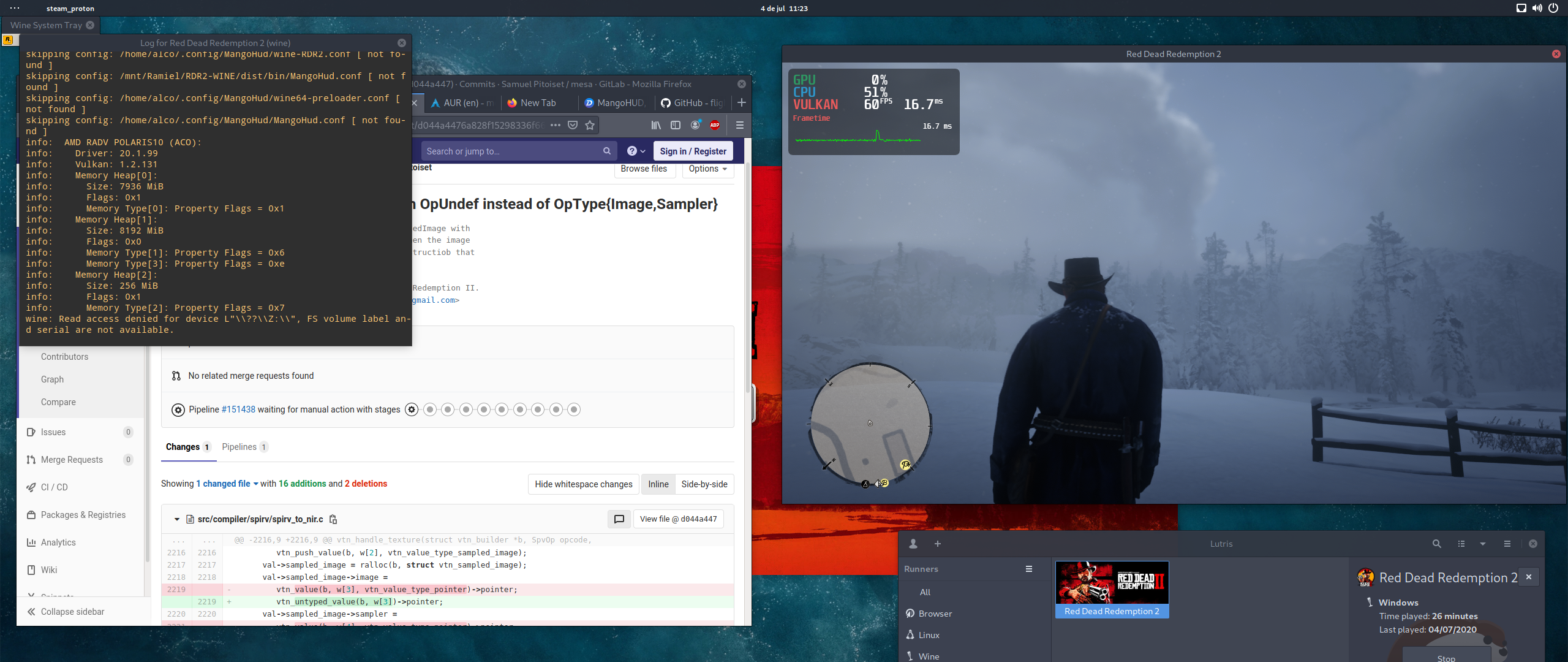Collapse the spirv_to_nir.c file diff
This screenshot has width=1568, height=662.
point(177,519)
